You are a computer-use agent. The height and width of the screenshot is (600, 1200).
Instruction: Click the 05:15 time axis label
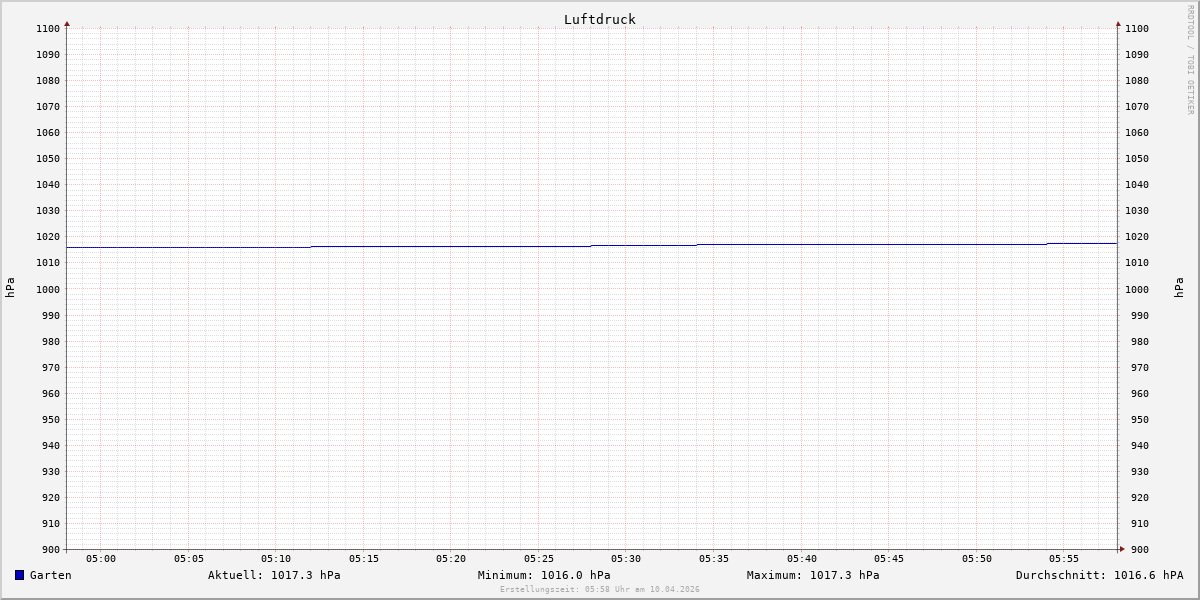[364, 559]
